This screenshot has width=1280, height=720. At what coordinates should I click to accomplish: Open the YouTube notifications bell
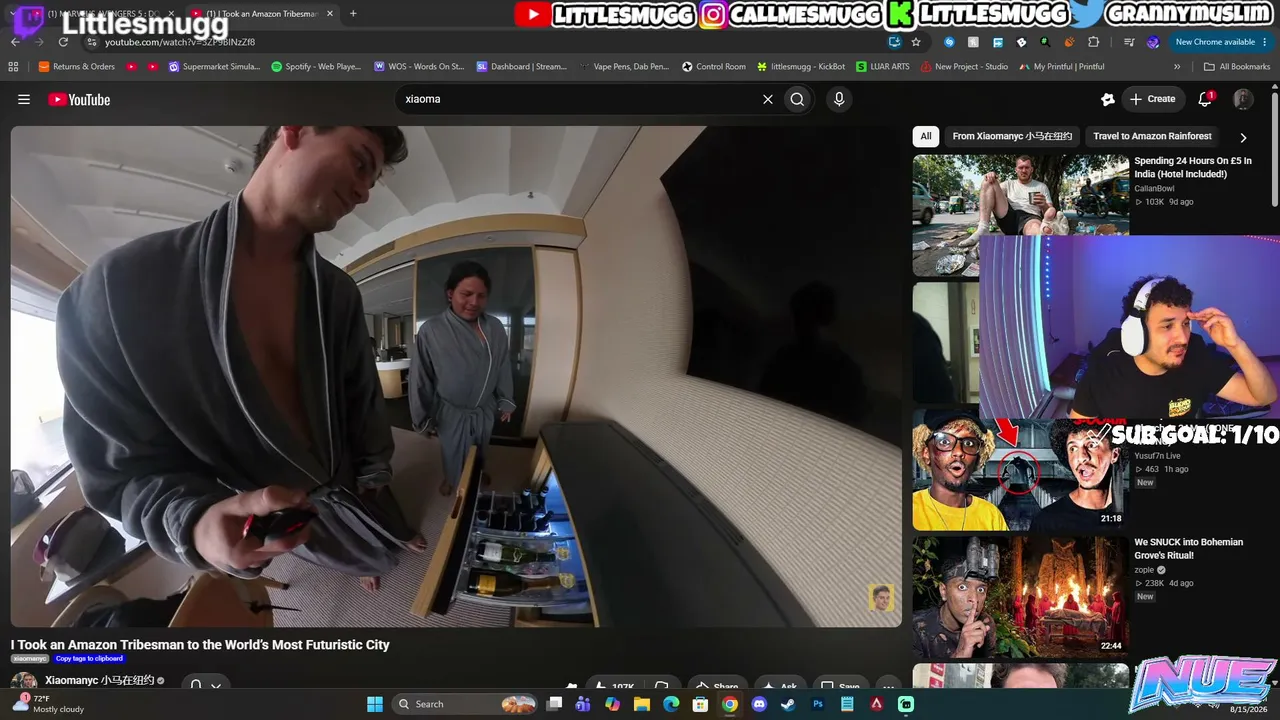click(1205, 99)
